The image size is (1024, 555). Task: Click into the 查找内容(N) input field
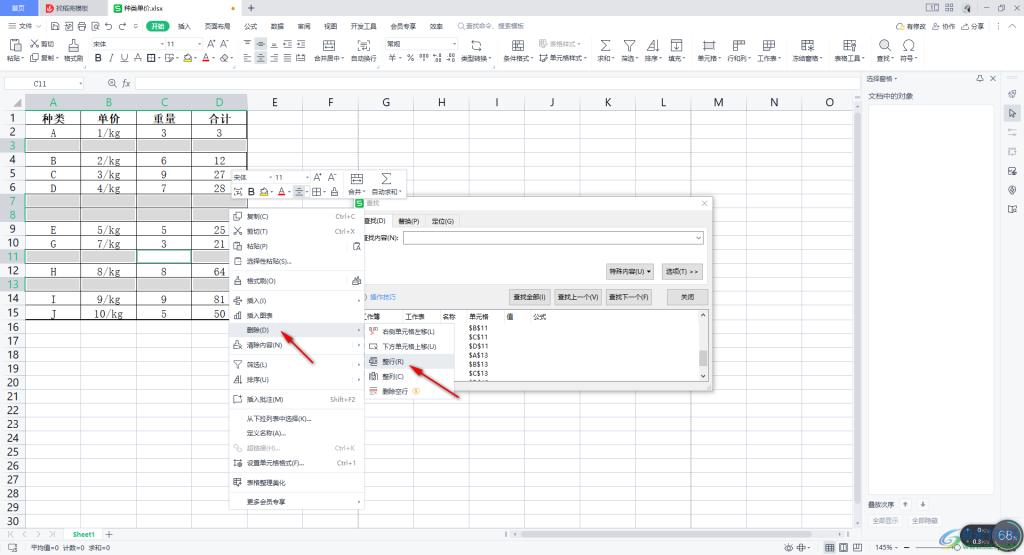click(x=552, y=238)
